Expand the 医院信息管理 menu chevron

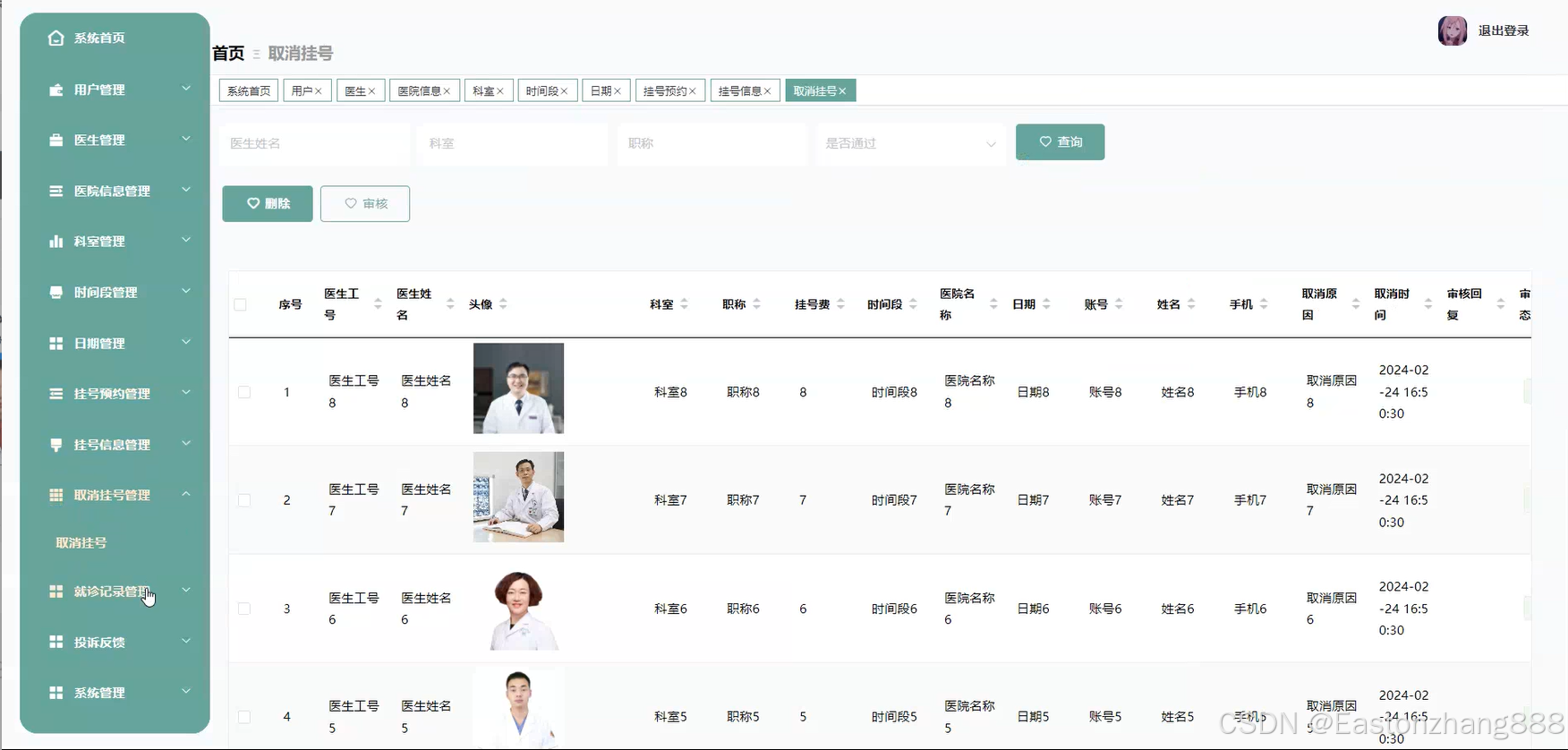tap(186, 190)
